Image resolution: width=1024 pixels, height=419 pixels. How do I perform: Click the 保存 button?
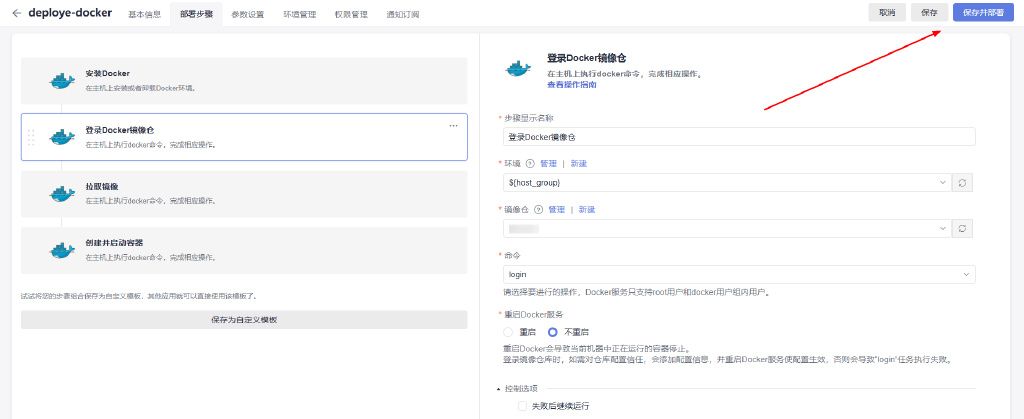(x=929, y=12)
